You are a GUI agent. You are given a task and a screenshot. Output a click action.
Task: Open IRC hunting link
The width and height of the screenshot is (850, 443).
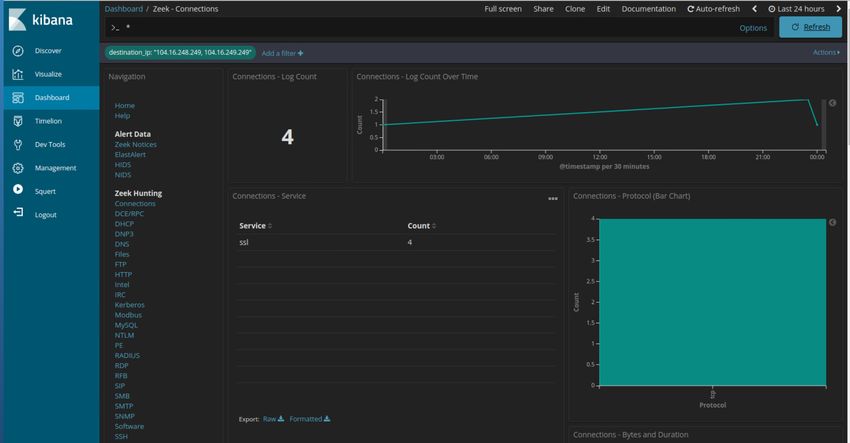tap(120, 295)
